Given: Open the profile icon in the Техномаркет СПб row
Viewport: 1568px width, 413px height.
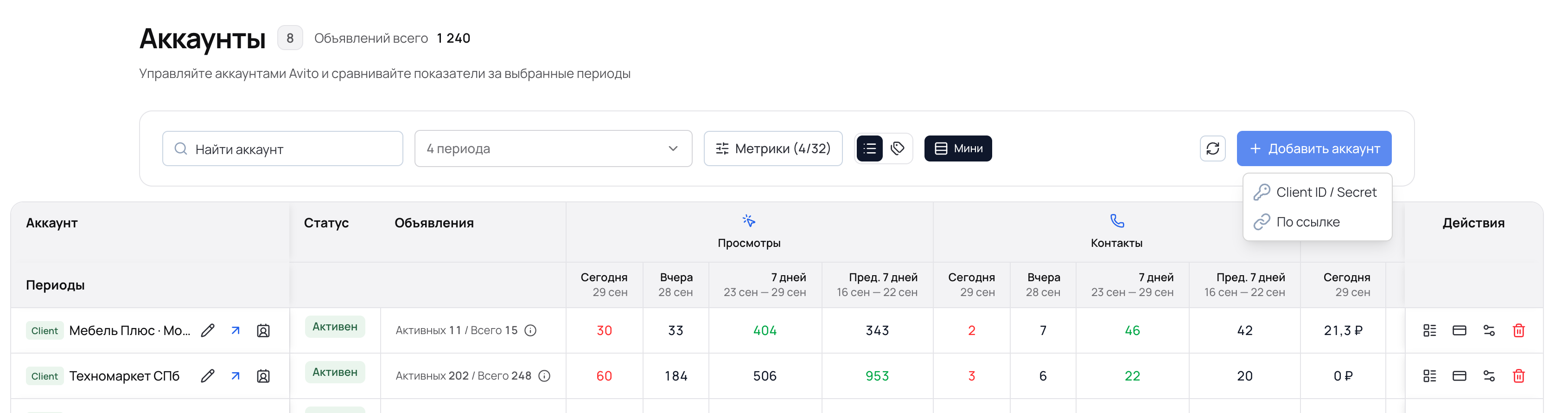Looking at the screenshot, I should pyautogui.click(x=263, y=376).
